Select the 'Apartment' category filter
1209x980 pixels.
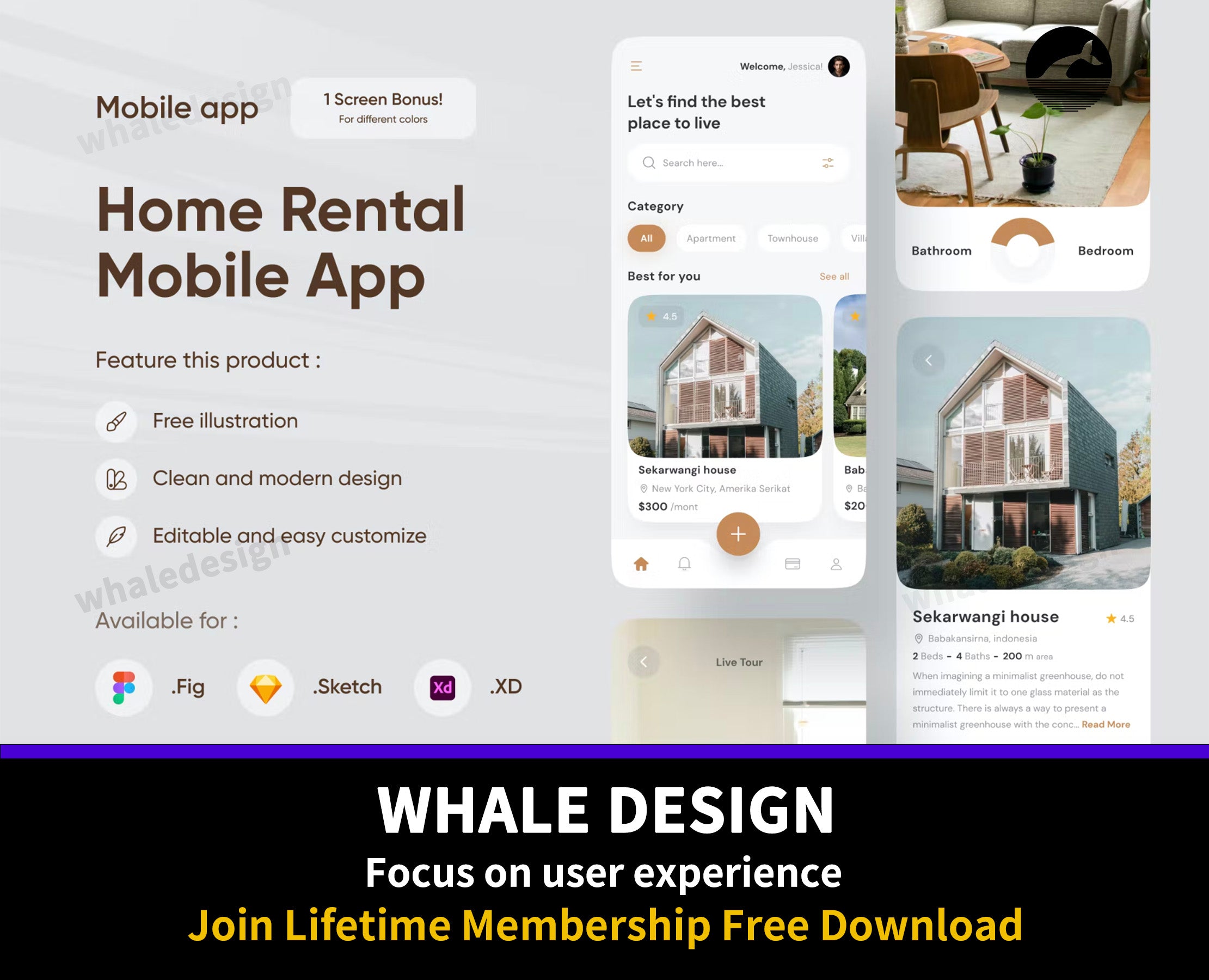710,237
